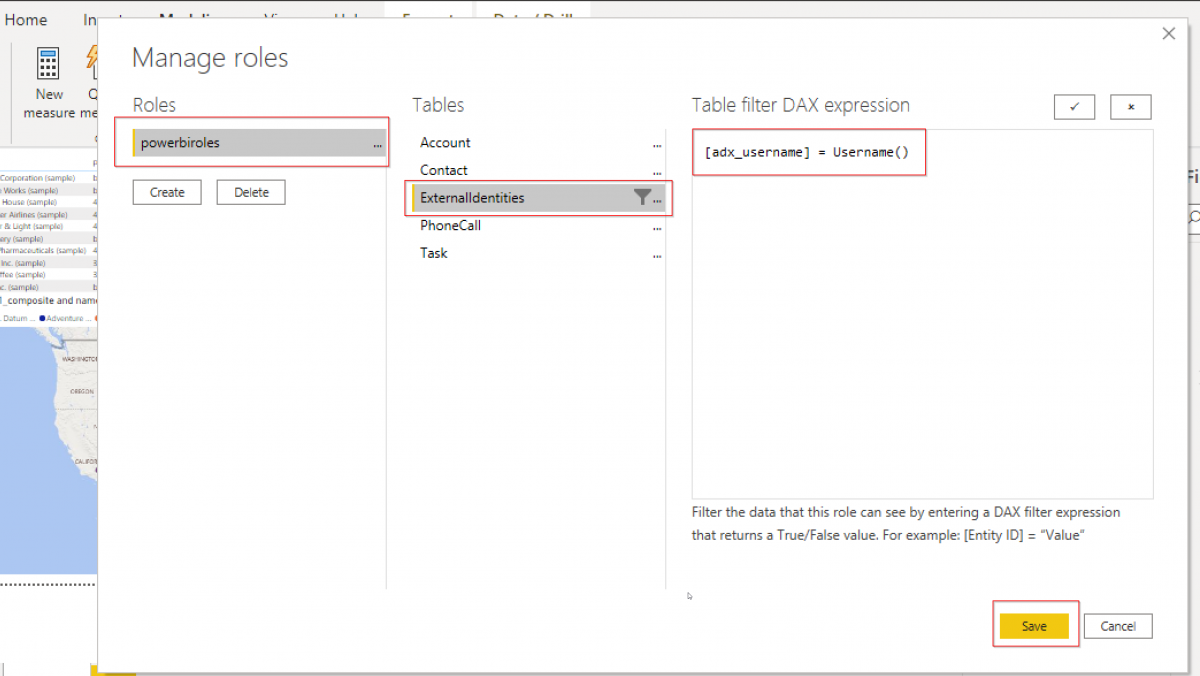Switch to the Home ribbon tab
Image resolution: width=1200 pixels, height=676 pixels.
point(26,19)
